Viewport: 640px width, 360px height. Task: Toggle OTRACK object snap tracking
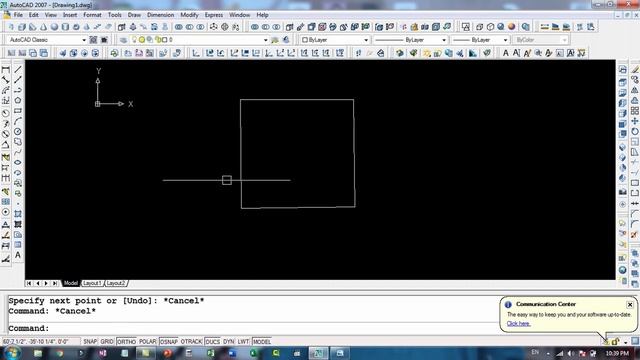click(x=191, y=342)
